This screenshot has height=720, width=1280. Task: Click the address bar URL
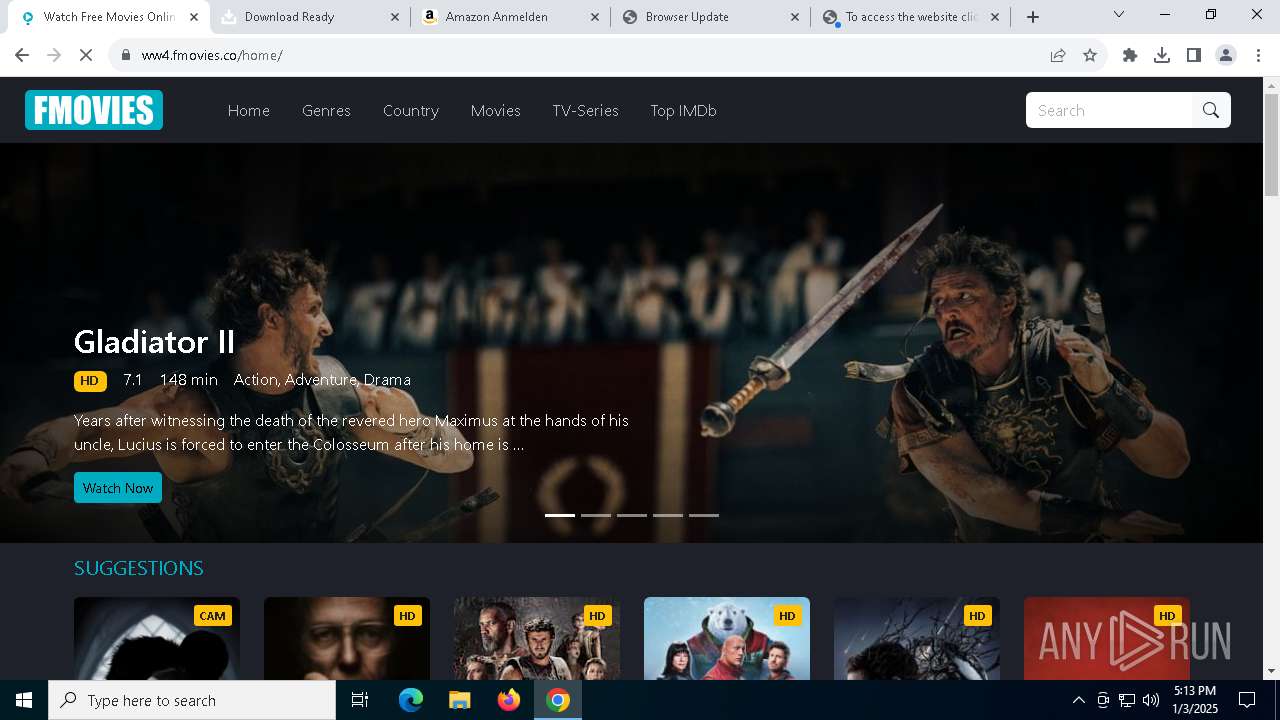point(212,55)
